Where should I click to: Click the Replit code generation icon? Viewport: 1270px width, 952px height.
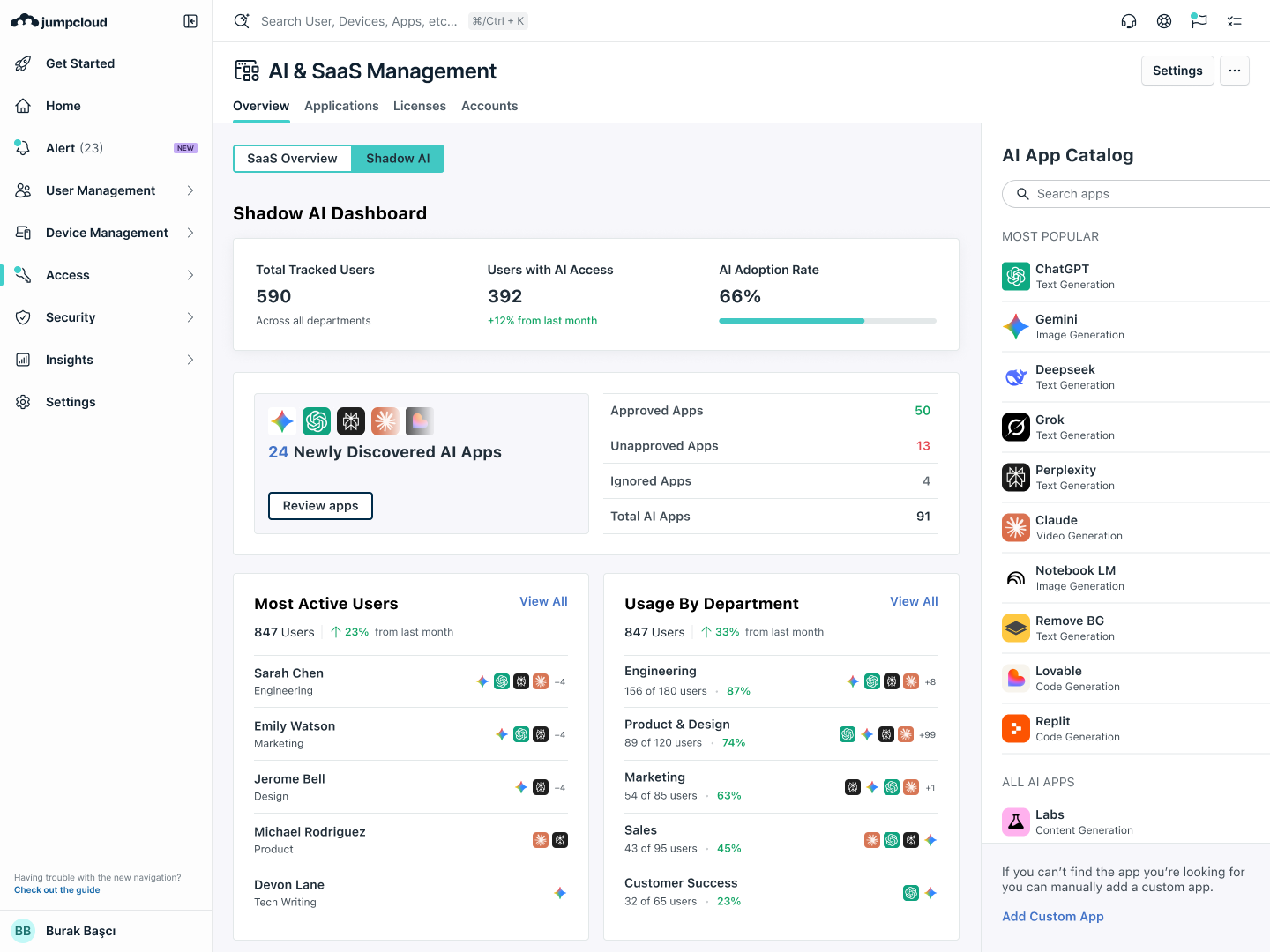[1016, 728]
